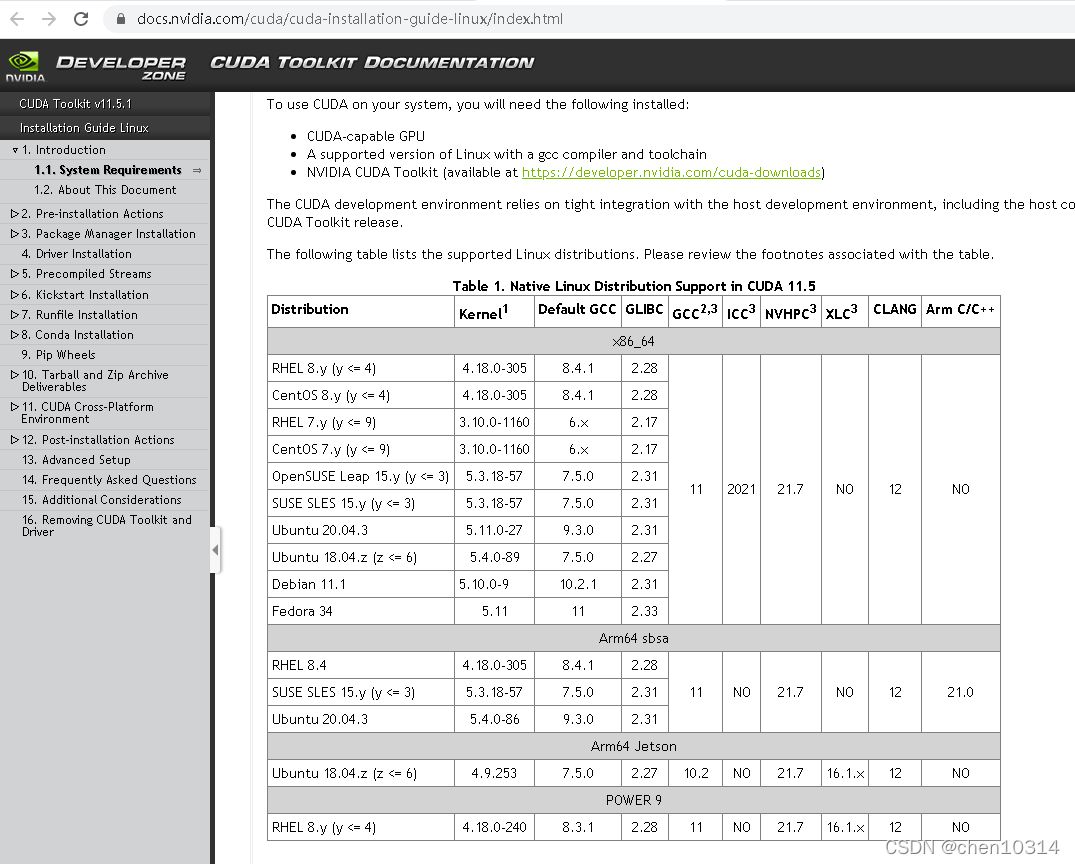1075x864 pixels.
Task: Click the Kernel column footnote header
Action: [494, 312]
